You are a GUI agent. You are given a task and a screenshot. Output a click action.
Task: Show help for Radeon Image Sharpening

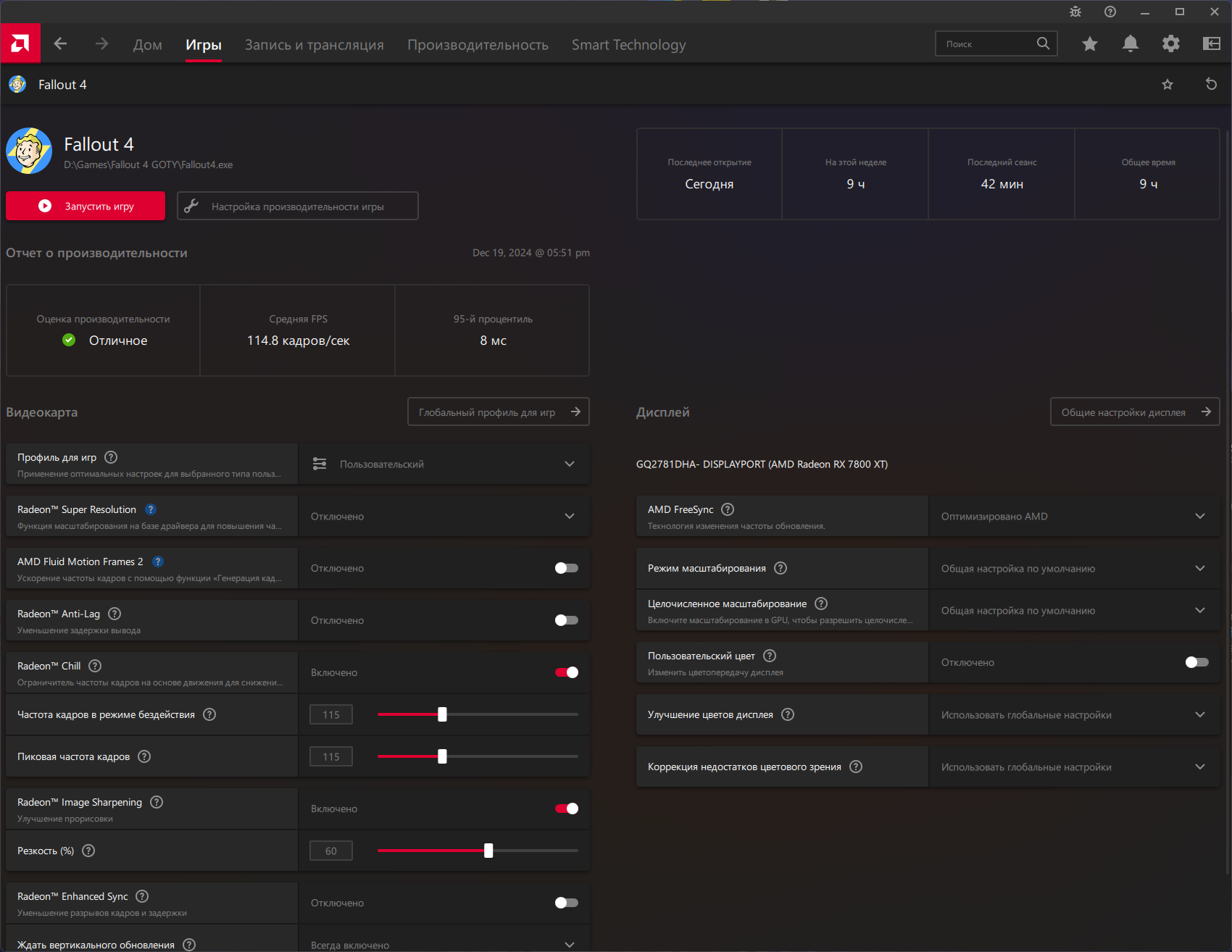pos(157,802)
